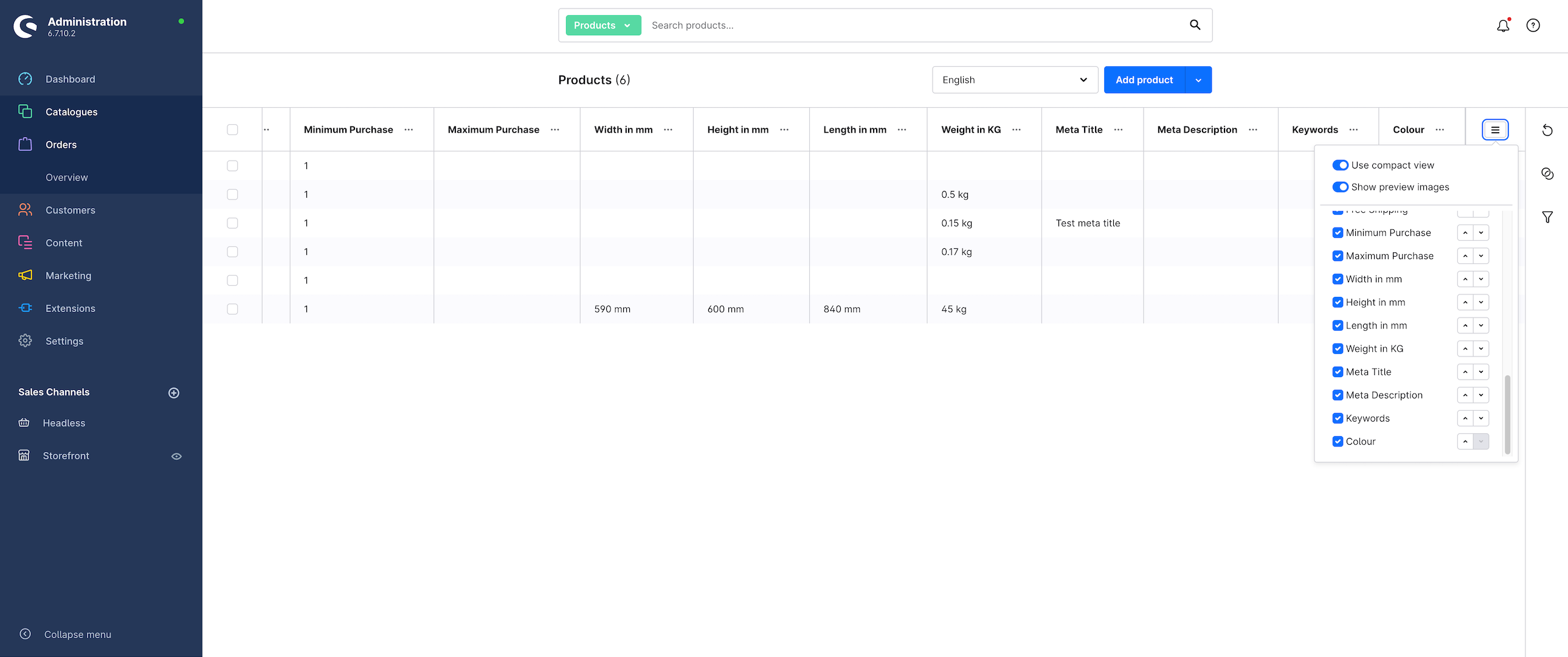Open column options for Meta Title header
The width and height of the screenshot is (1568, 657).
tap(1118, 130)
